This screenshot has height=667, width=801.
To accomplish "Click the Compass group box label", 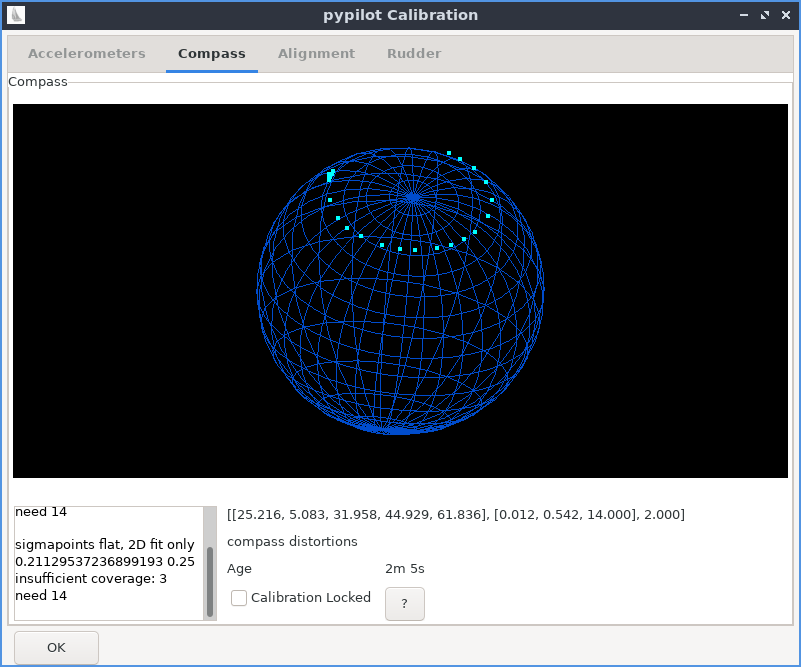I will (x=37, y=82).
